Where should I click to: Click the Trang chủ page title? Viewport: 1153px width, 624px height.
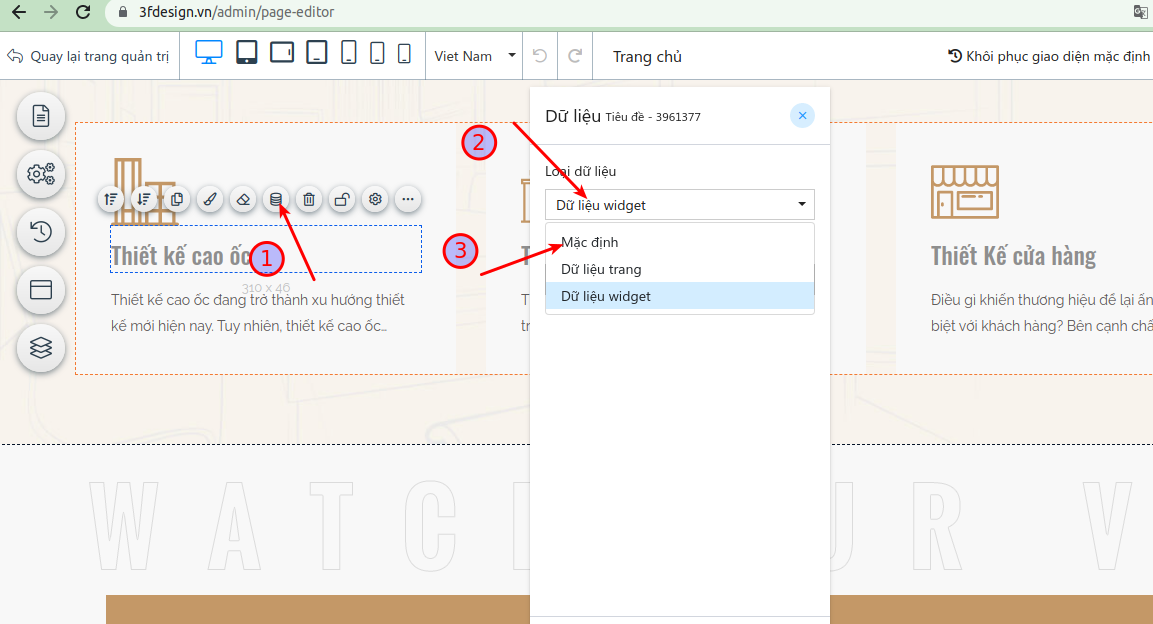click(647, 57)
